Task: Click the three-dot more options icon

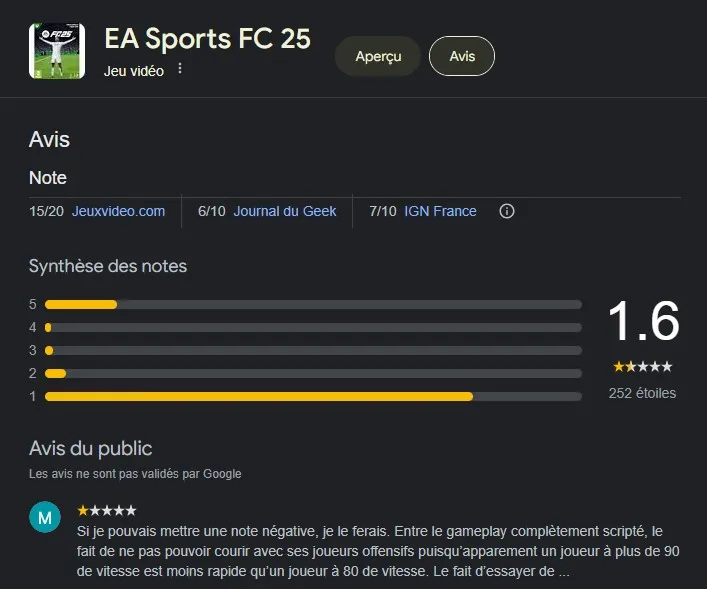Action: click(x=180, y=69)
